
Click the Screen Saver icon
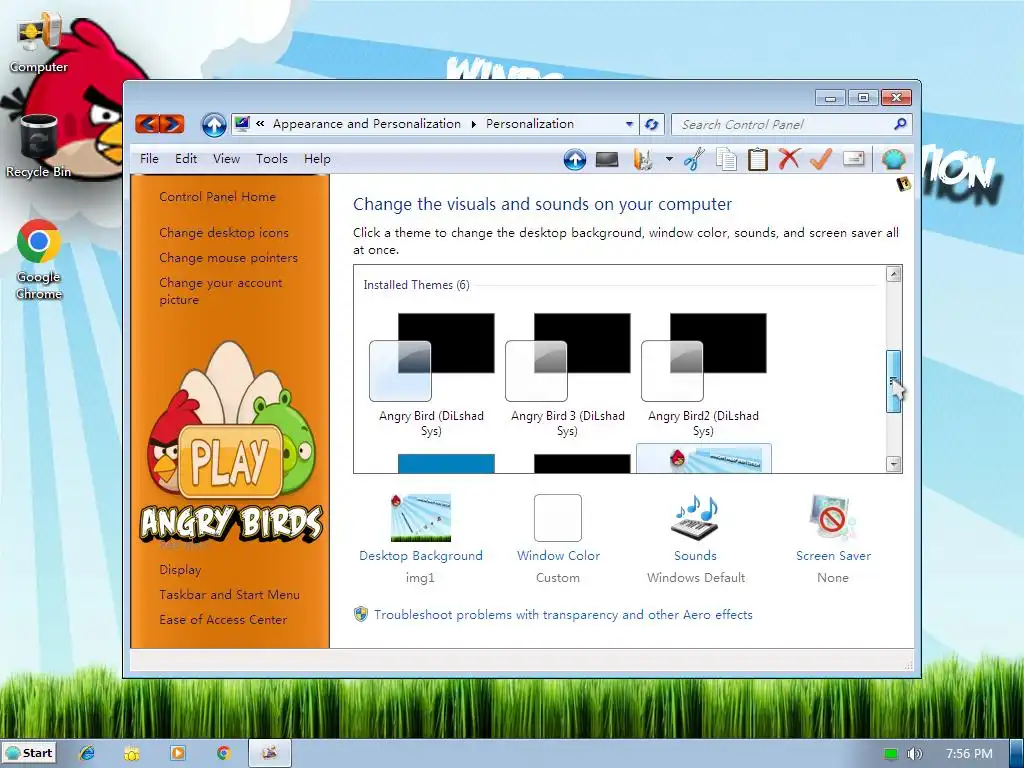click(x=833, y=518)
